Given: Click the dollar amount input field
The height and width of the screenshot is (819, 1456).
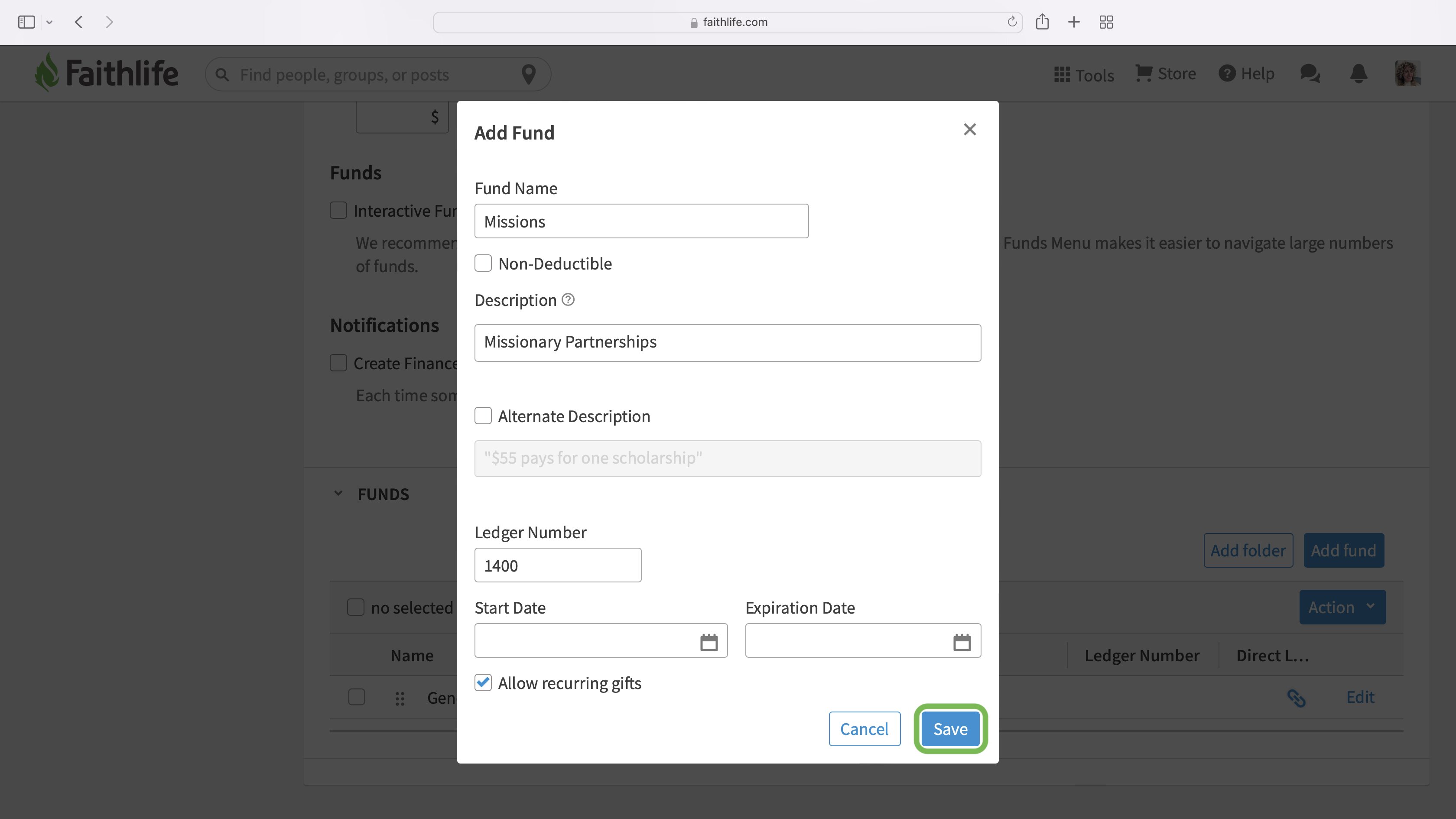Looking at the screenshot, I should coord(402,117).
